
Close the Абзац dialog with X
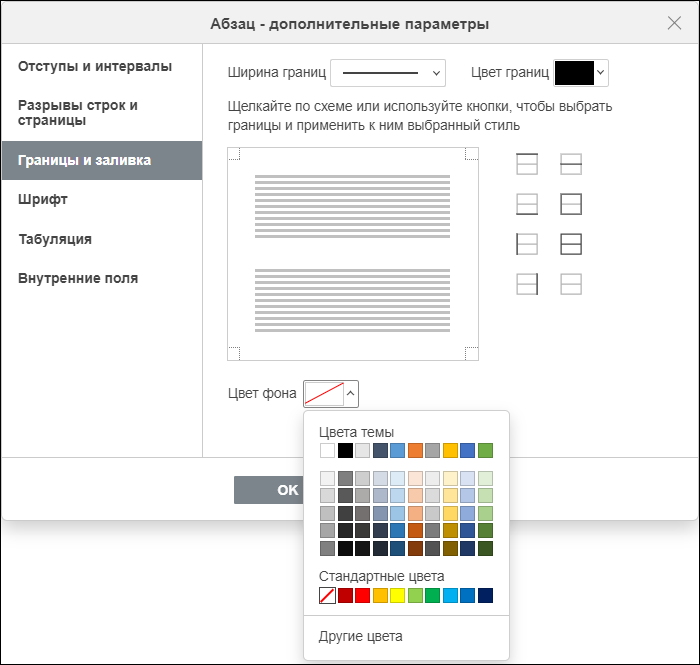[x=674, y=23]
